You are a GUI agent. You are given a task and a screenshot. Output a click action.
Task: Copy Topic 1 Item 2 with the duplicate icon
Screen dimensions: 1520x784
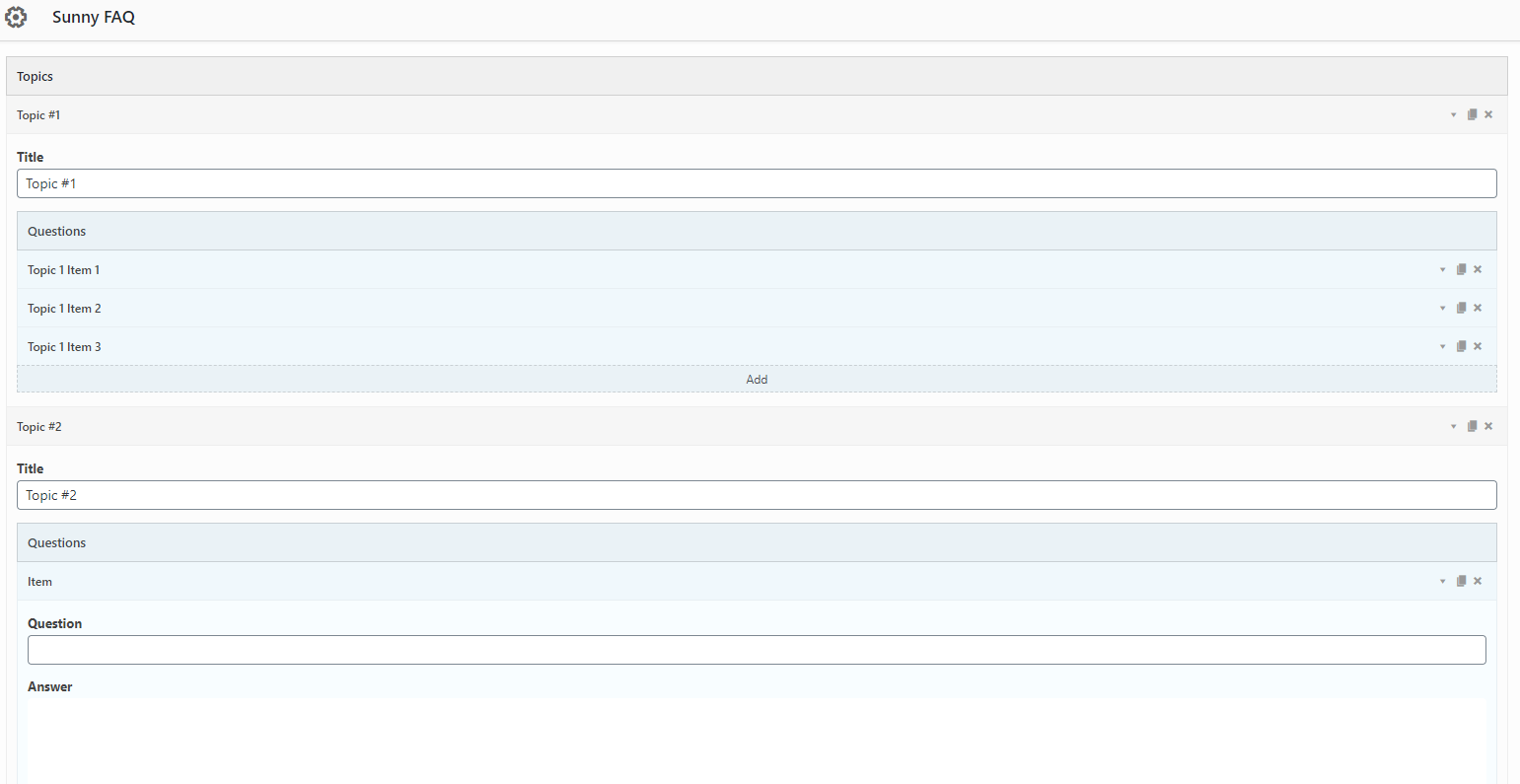click(x=1461, y=307)
